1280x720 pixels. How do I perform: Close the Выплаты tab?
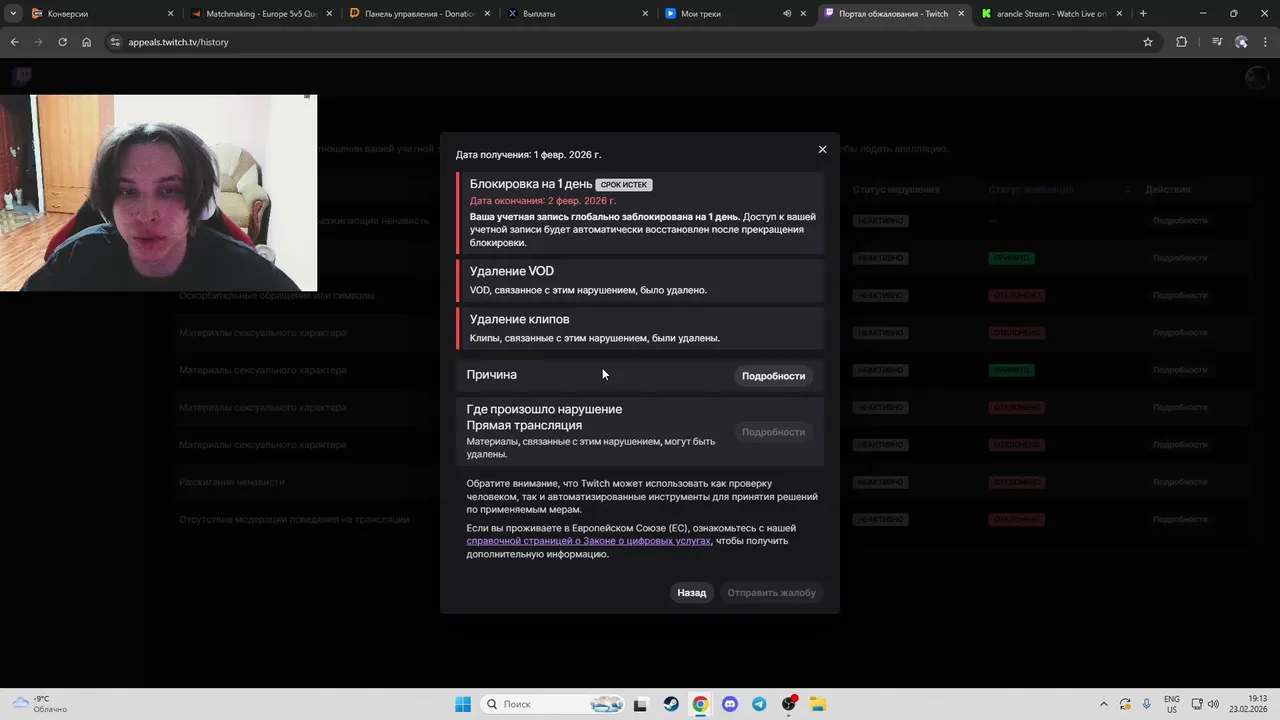point(645,14)
